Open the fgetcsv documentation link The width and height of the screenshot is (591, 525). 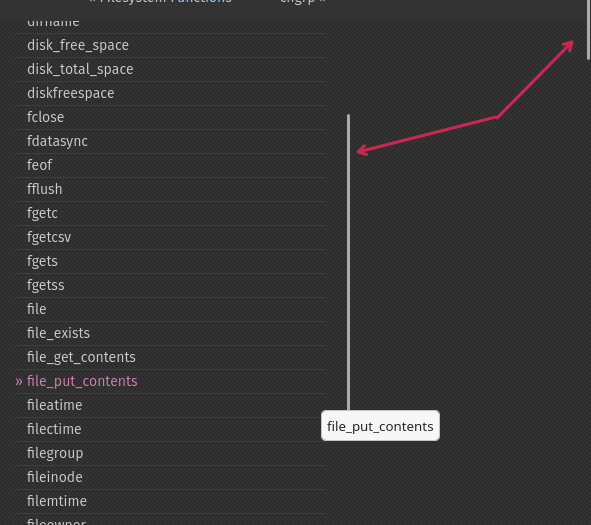point(49,237)
